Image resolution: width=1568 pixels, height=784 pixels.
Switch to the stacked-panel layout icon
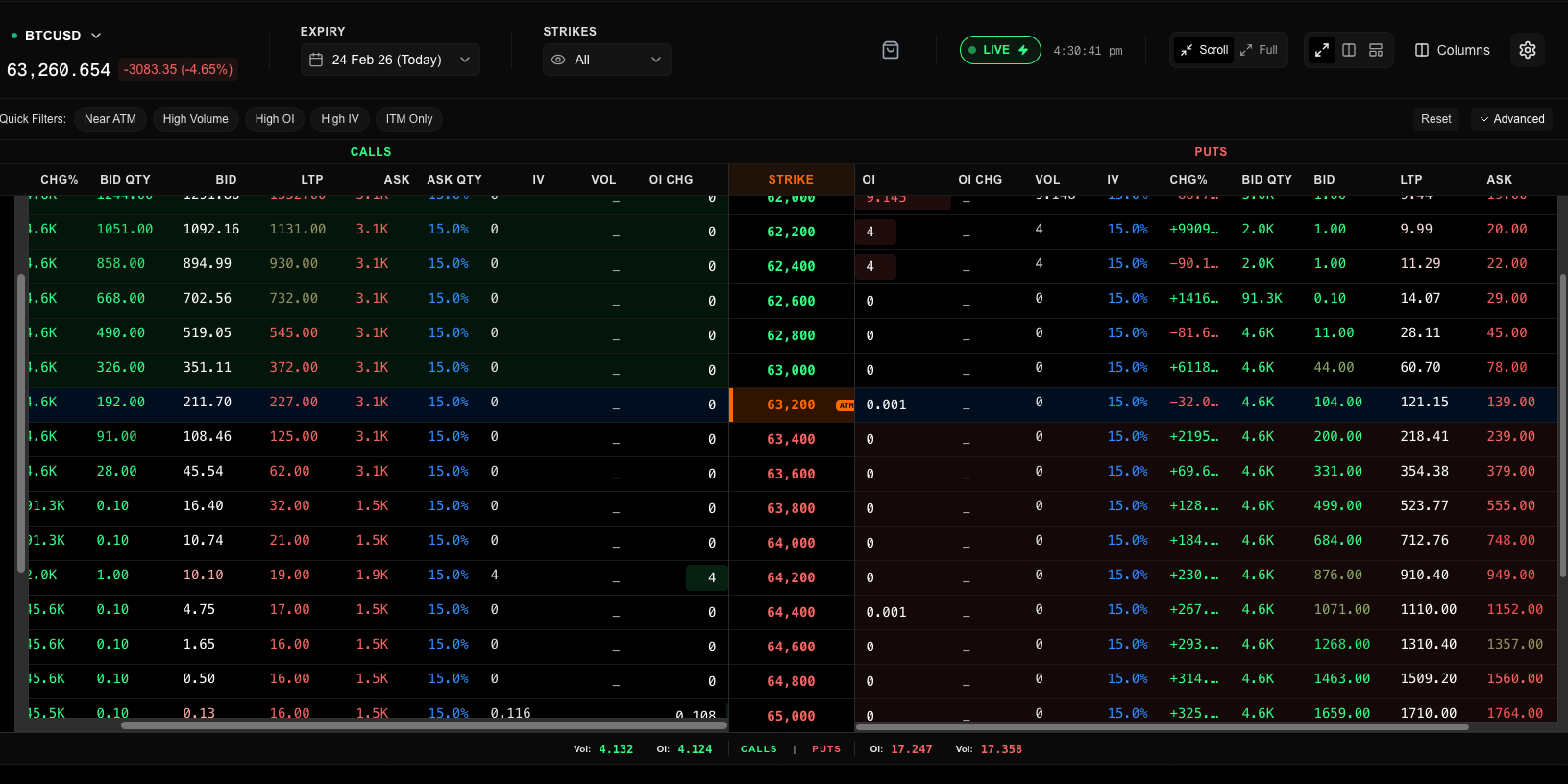coord(1376,50)
